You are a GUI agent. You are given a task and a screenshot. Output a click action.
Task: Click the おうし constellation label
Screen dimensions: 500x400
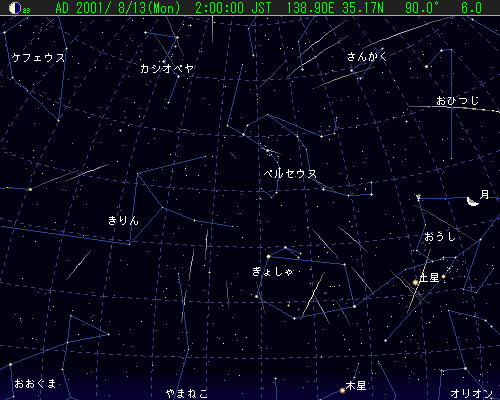(x=440, y=237)
